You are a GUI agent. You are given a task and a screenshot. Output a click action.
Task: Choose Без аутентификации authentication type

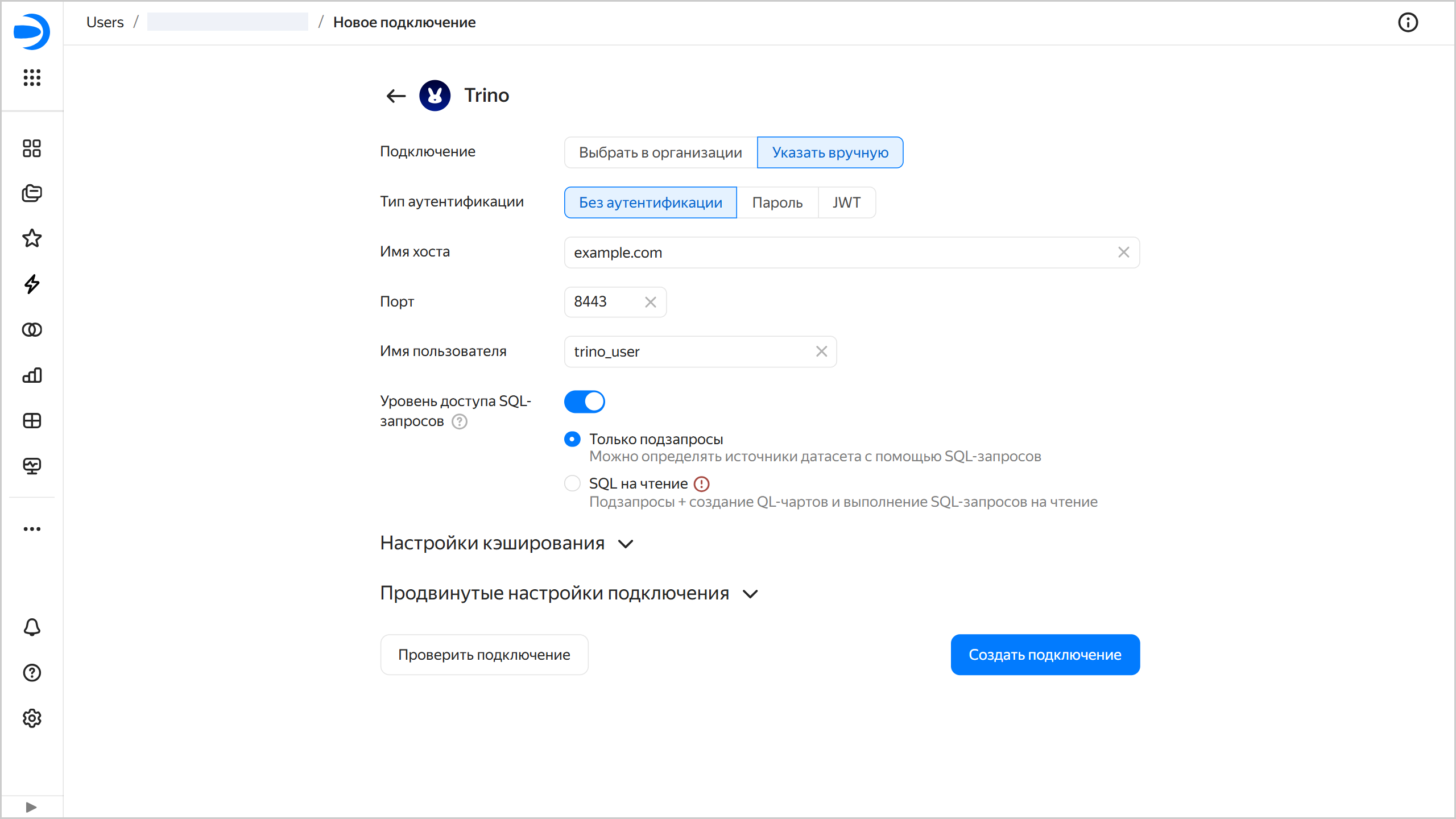click(x=651, y=202)
